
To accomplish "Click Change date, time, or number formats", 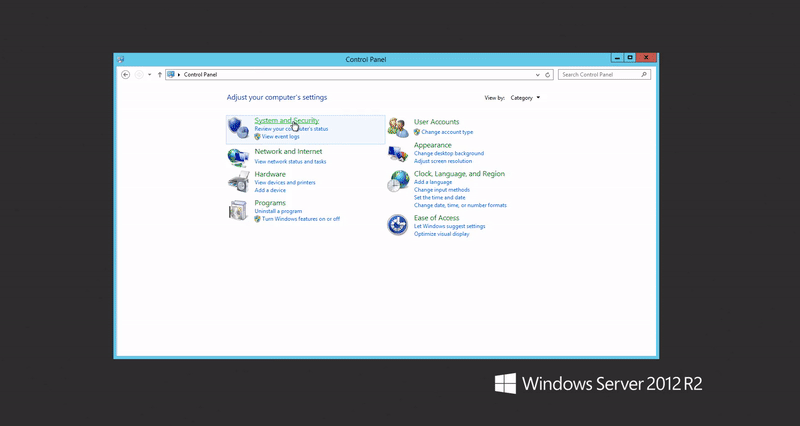I will tap(460, 206).
